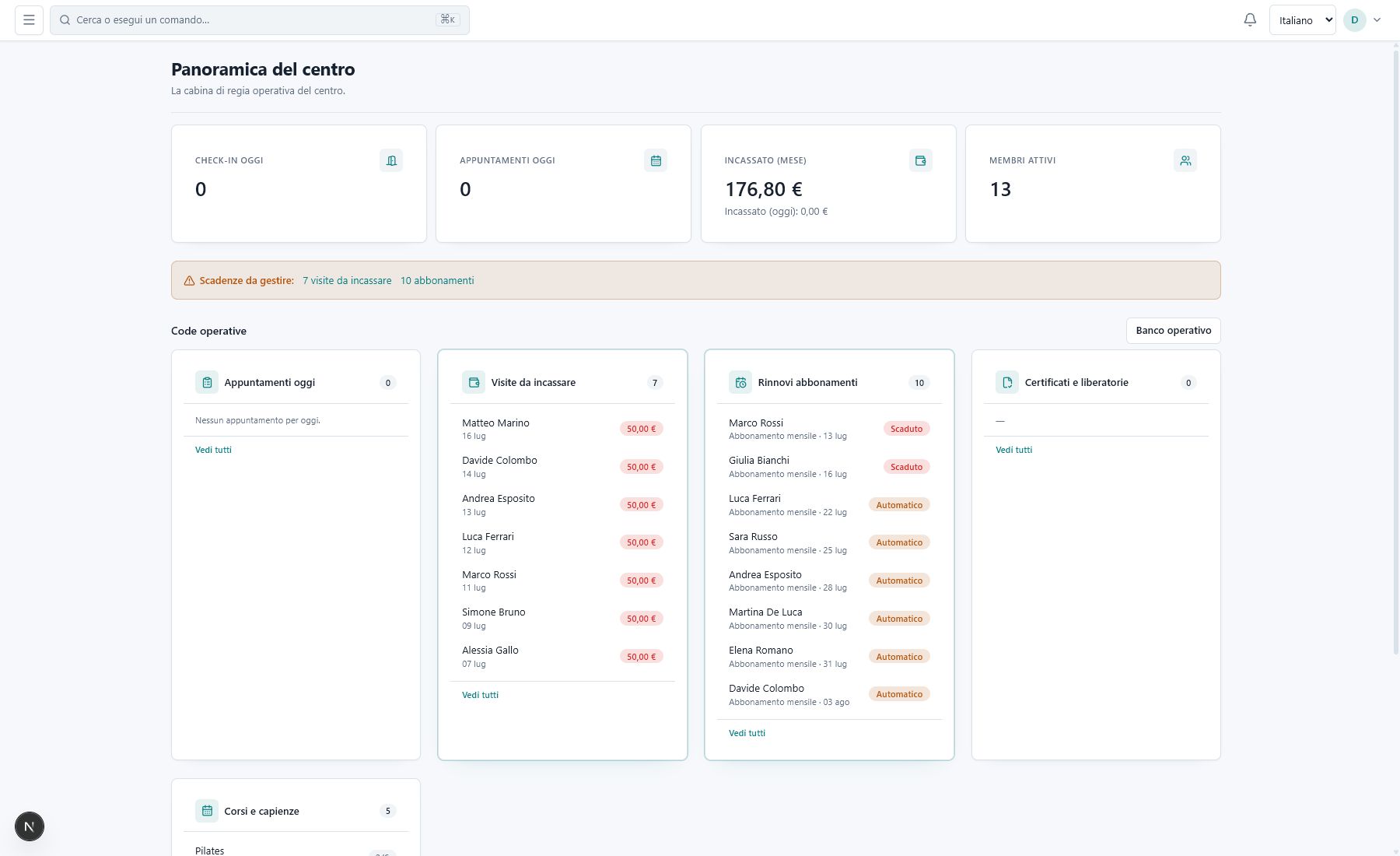Open Matteo Marino unpaid visit row
1400x856 pixels.
[x=562, y=429]
